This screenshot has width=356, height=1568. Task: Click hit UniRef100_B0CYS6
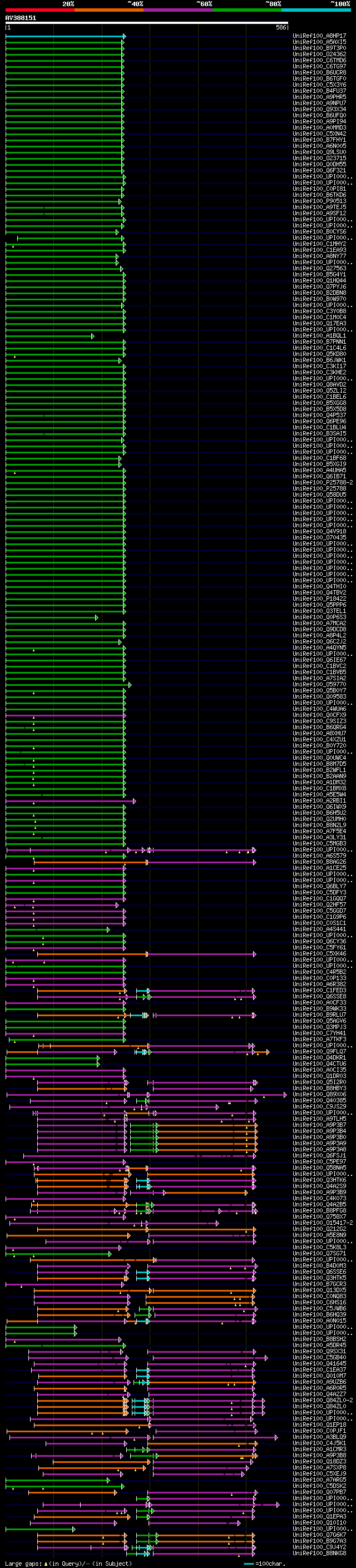(319, 231)
